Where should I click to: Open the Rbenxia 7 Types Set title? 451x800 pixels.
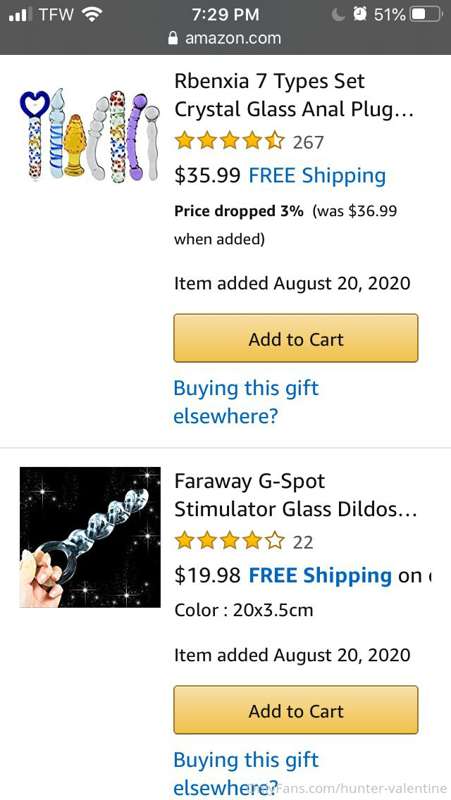tap(294, 95)
